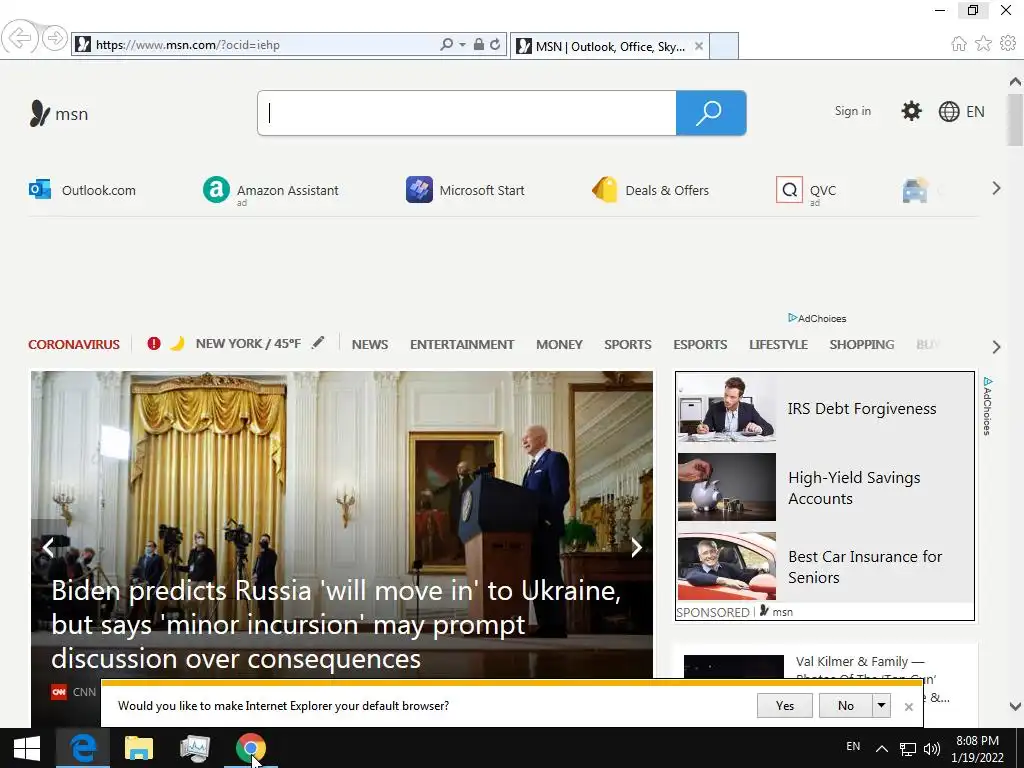
Task: Open Internet Explorer Tools gear icon
Action: [1008, 43]
